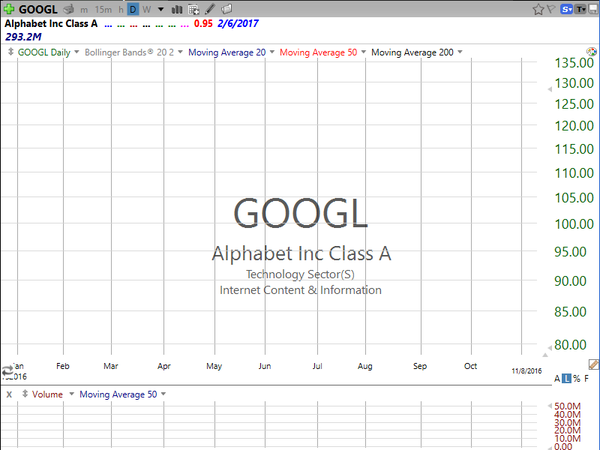This screenshot has width=600, height=450.
Task: Expand the Volume dropdown arrow
Action: (x=71, y=394)
